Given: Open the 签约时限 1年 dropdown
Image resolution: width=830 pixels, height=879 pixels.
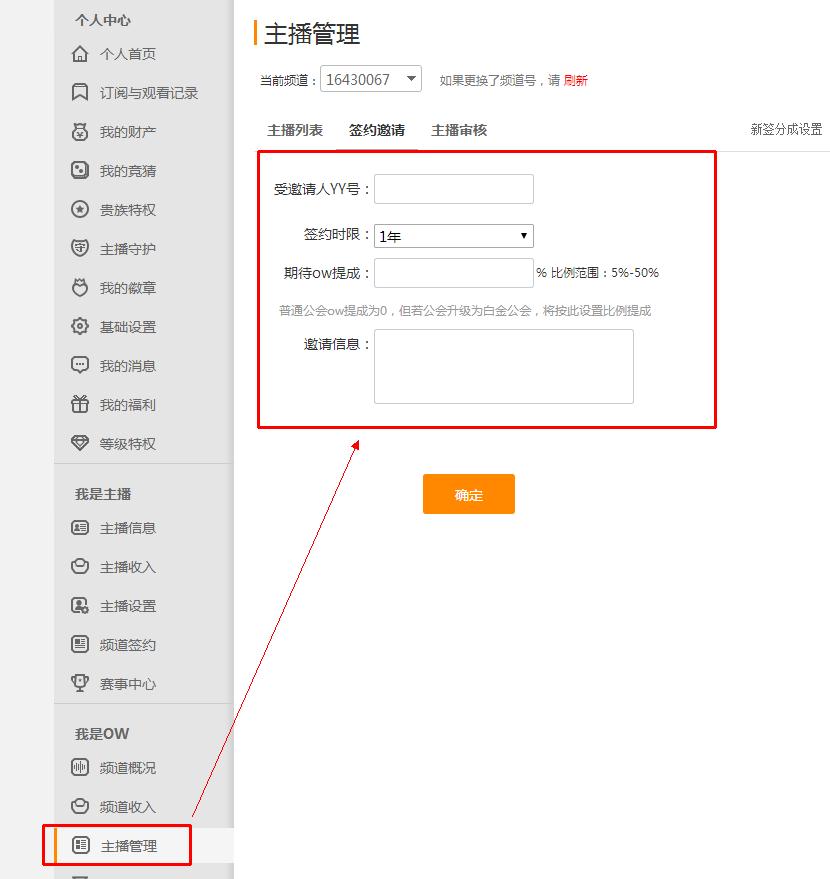Looking at the screenshot, I should [x=454, y=237].
